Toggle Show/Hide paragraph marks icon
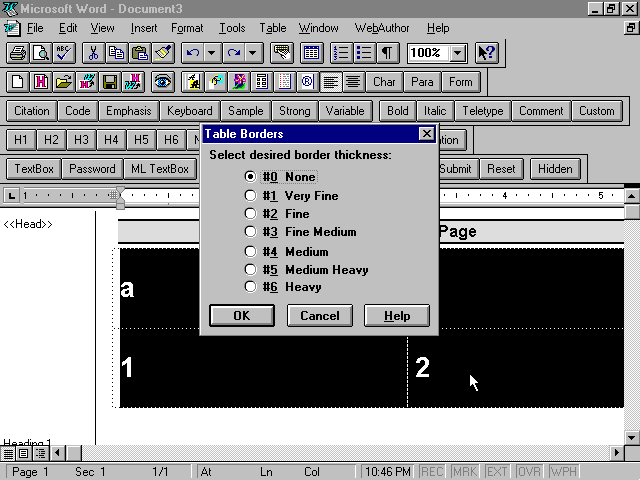The height and width of the screenshot is (480, 640). coord(386,53)
